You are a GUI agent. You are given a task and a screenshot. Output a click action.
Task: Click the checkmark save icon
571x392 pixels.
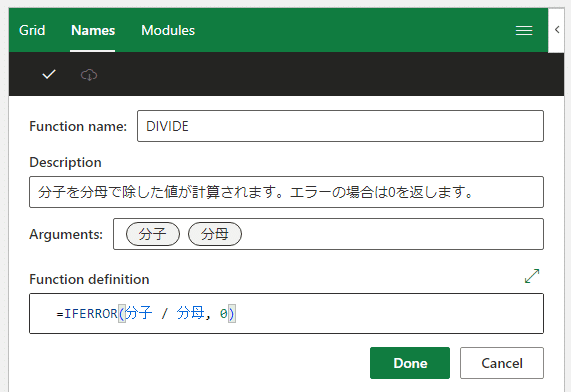[x=49, y=74]
